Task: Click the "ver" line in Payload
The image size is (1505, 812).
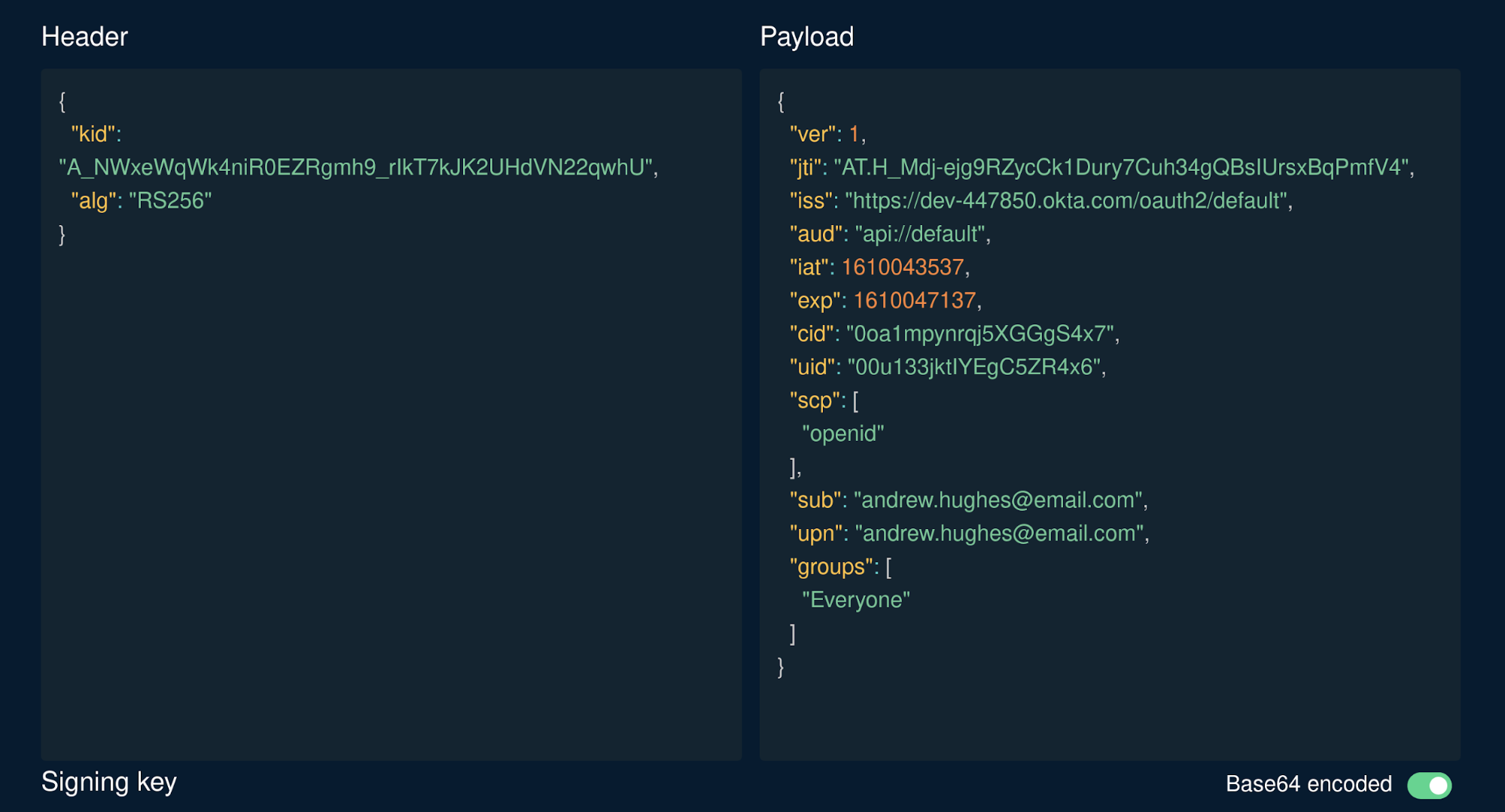Action: [827, 134]
